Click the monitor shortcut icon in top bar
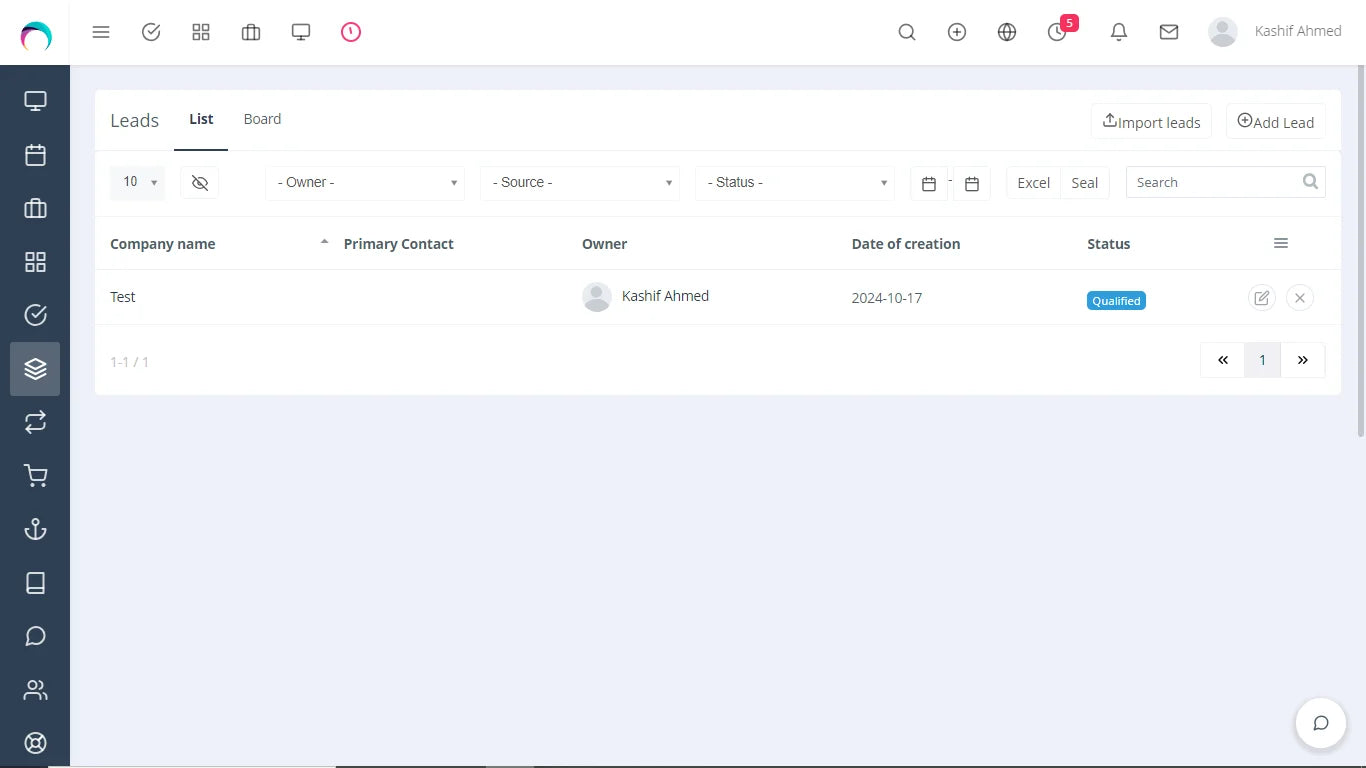 click(x=301, y=32)
